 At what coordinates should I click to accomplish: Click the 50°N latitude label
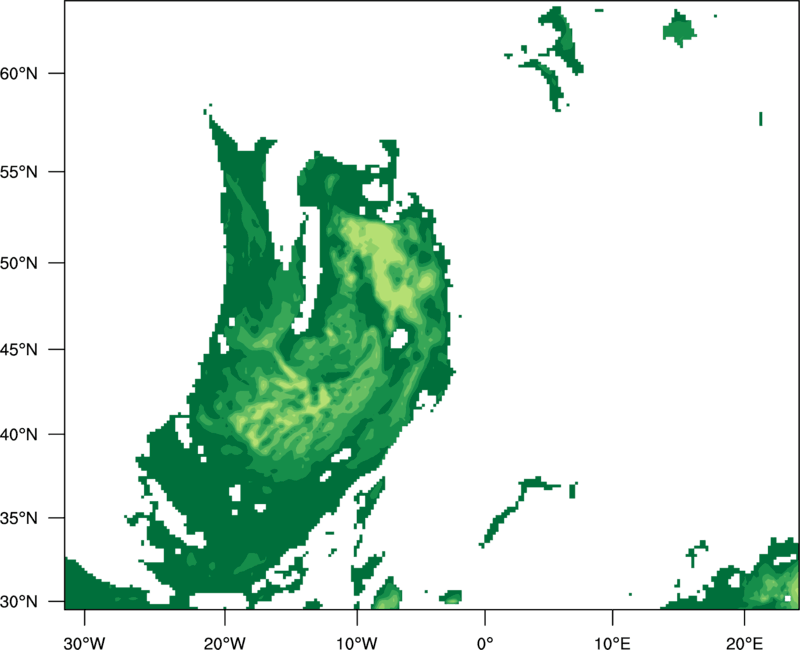(18, 263)
